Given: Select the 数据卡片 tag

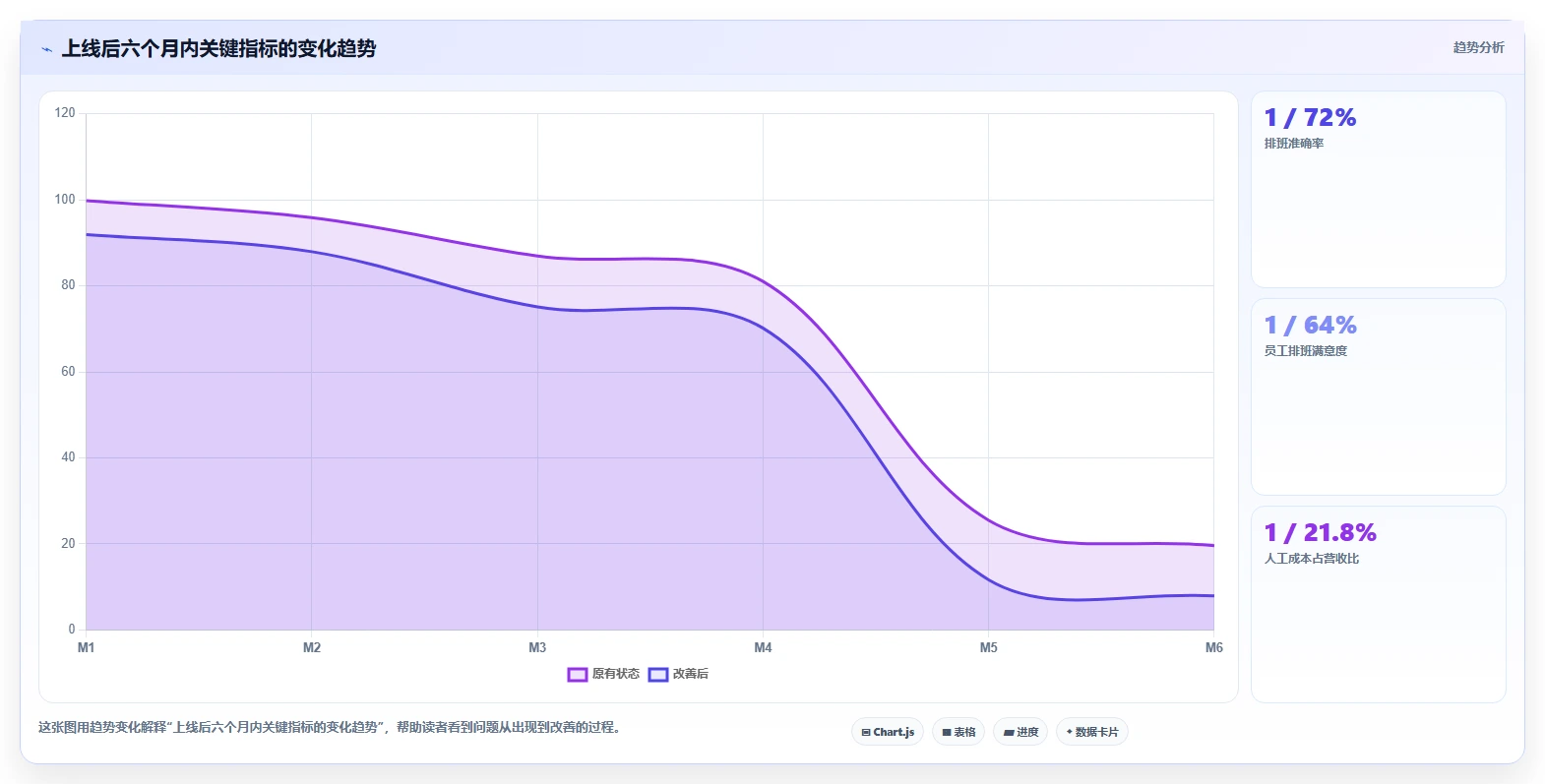Looking at the screenshot, I should pos(1092,732).
